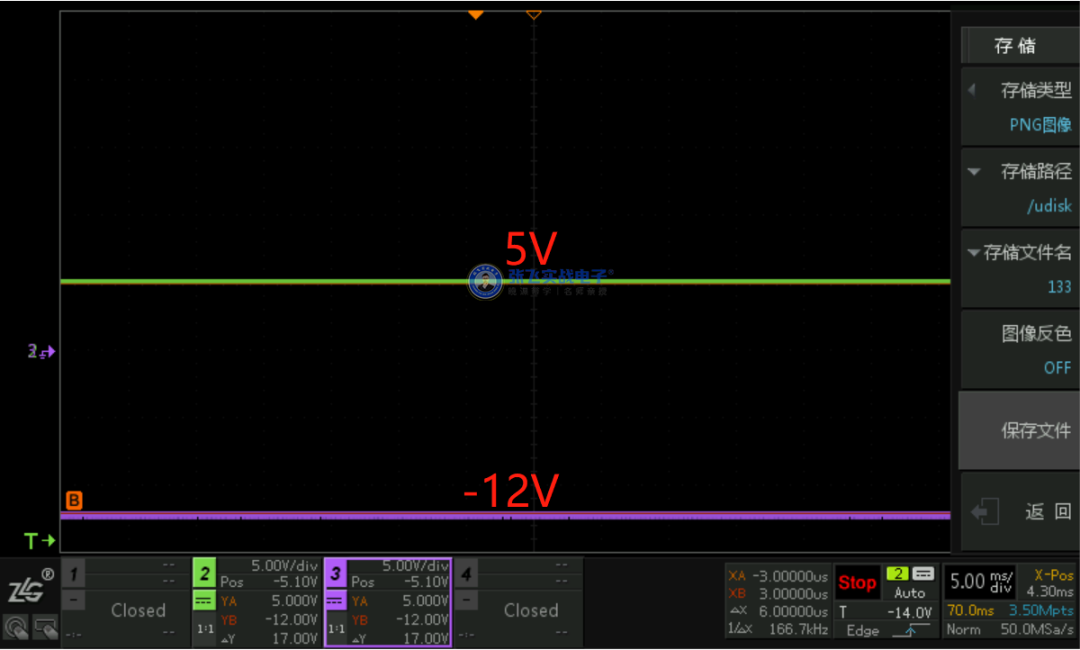Click channel 4 coupling dash icon
The image size is (1080, 650).
(x=466, y=601)
